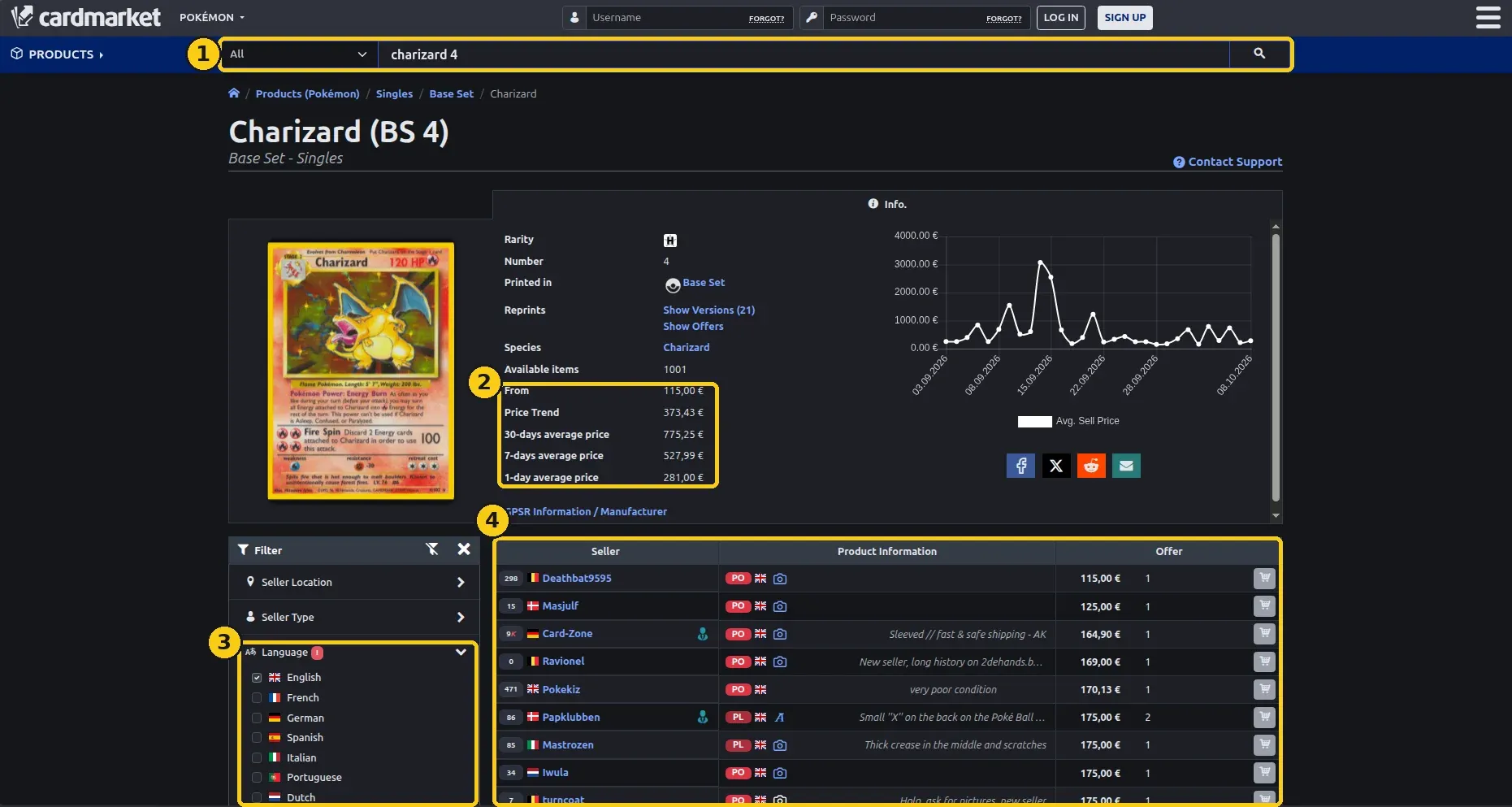
Task: Open the All category search dropdown
Action: 298,54
